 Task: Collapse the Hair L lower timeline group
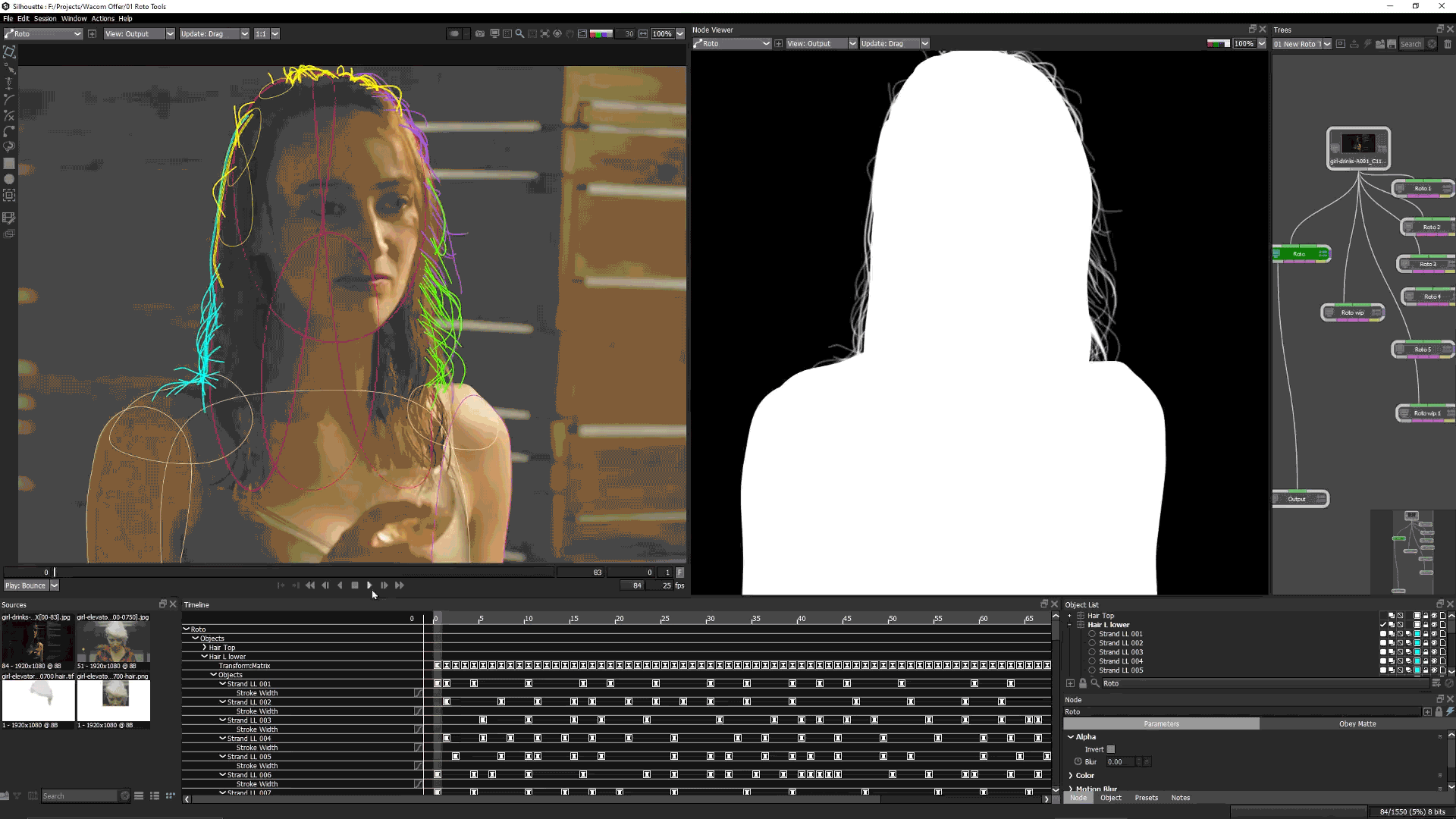point(204,657)
